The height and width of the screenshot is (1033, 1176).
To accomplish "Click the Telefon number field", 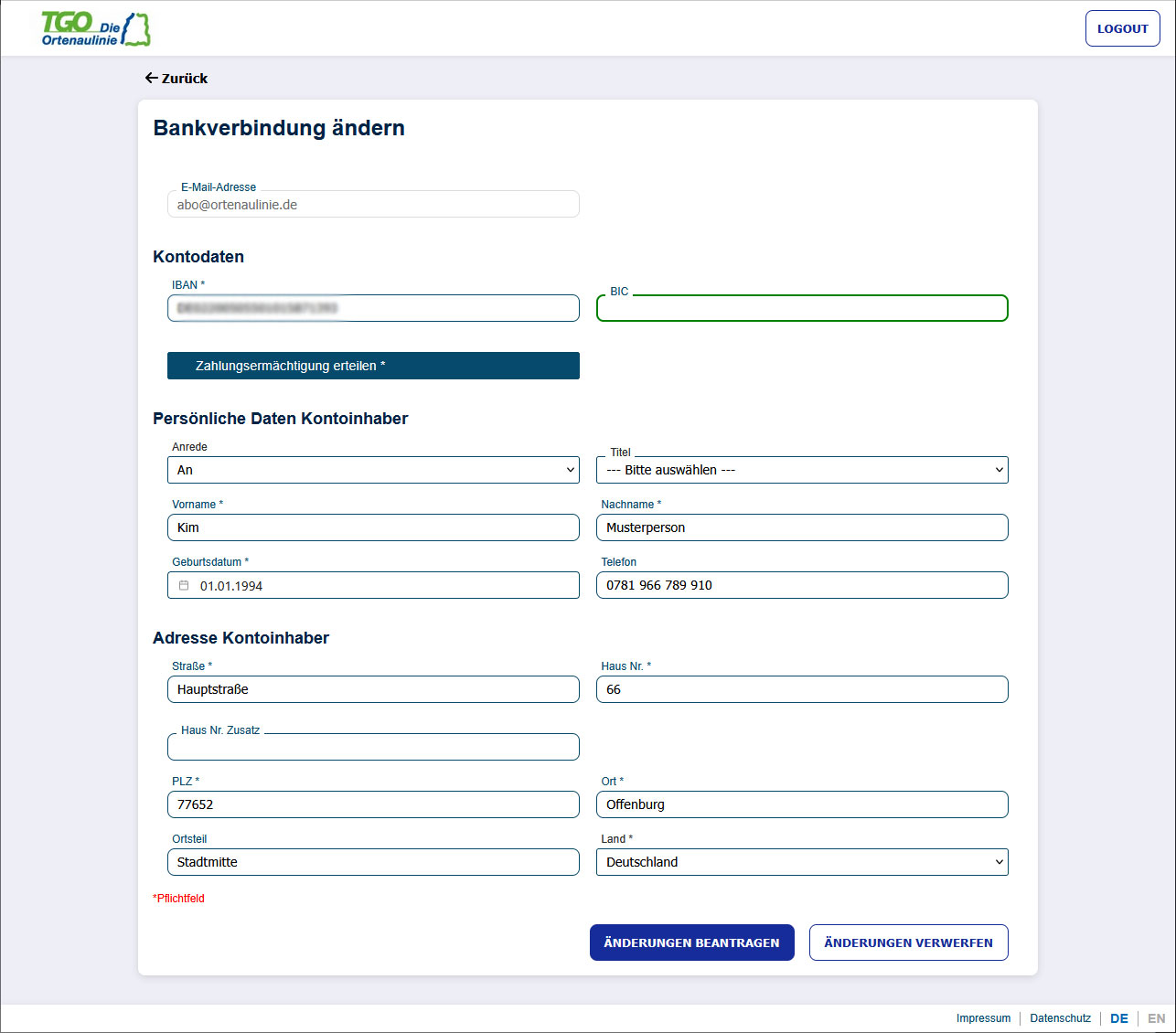I will (802, 585).
